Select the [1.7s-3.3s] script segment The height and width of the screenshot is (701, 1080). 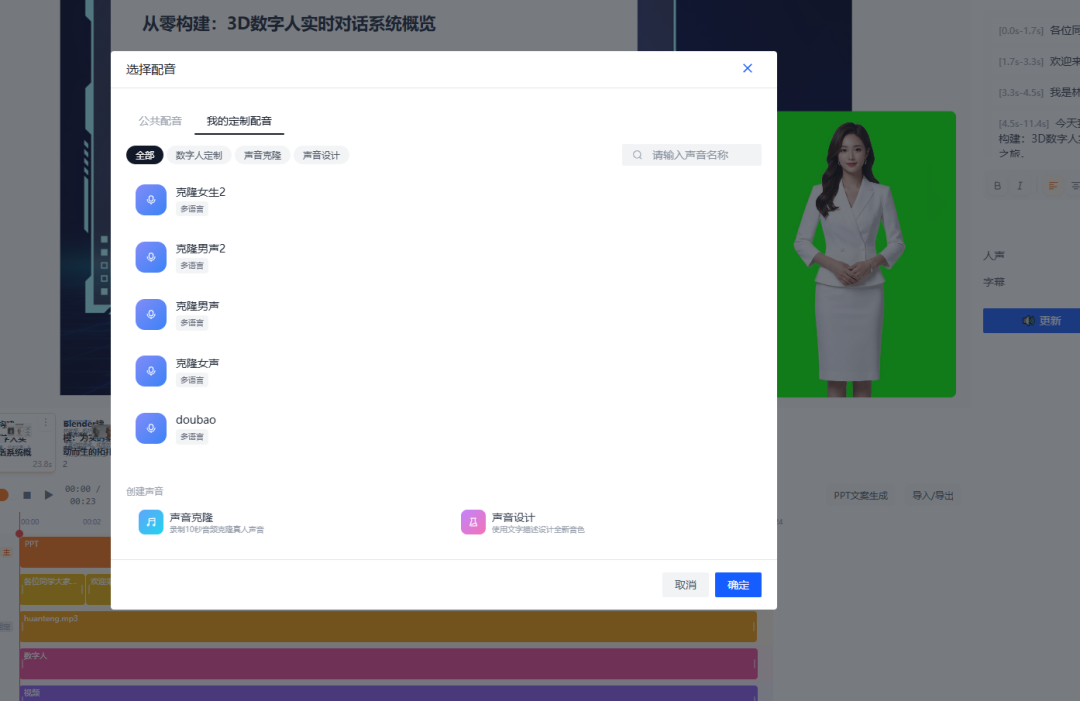click(x=1039, y=61)
